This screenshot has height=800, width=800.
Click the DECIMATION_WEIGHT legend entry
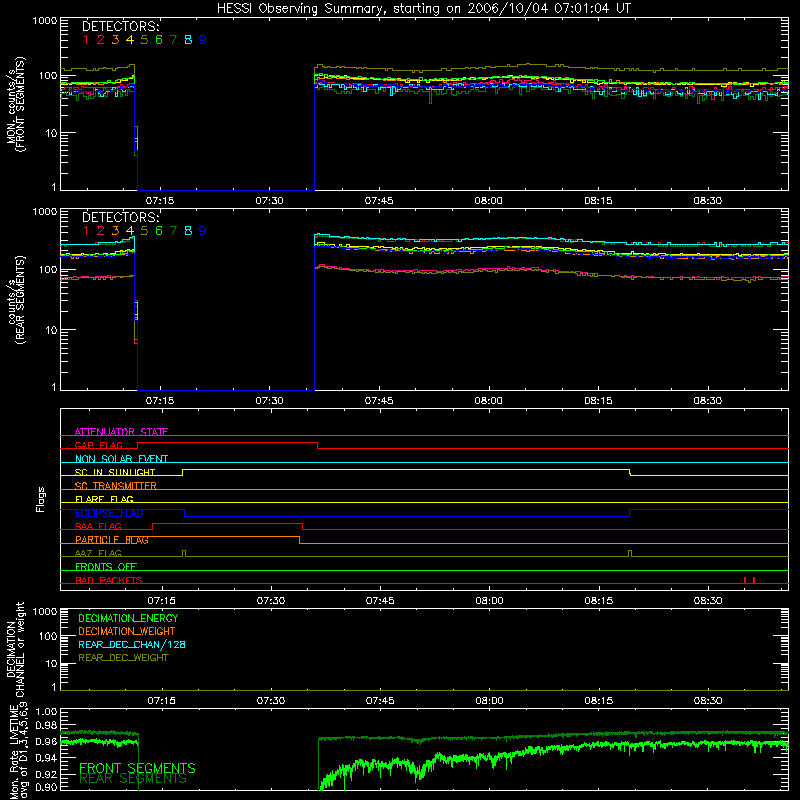point(127,632)
